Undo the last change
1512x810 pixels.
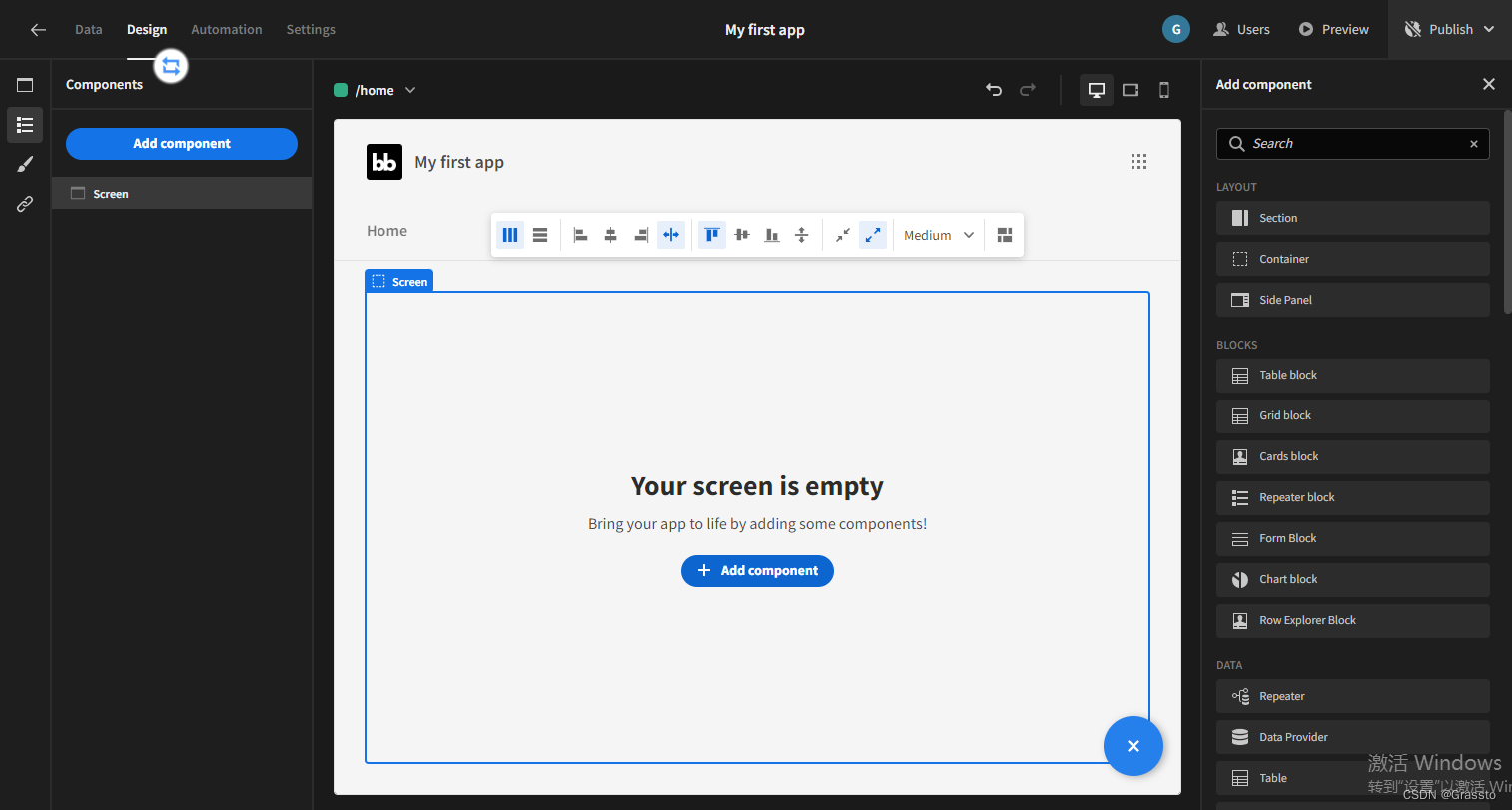click(994, 90)
